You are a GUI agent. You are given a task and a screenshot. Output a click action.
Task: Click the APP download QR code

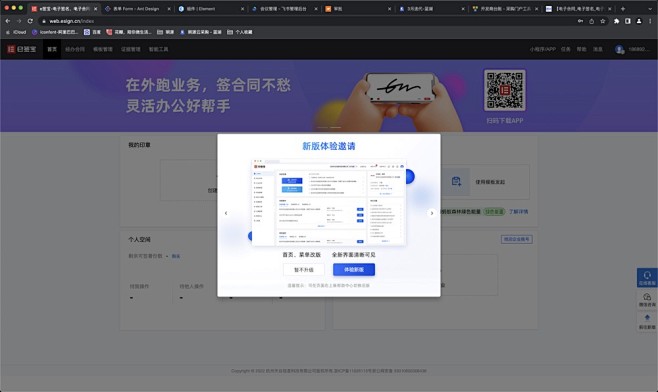tap(504, 90)
